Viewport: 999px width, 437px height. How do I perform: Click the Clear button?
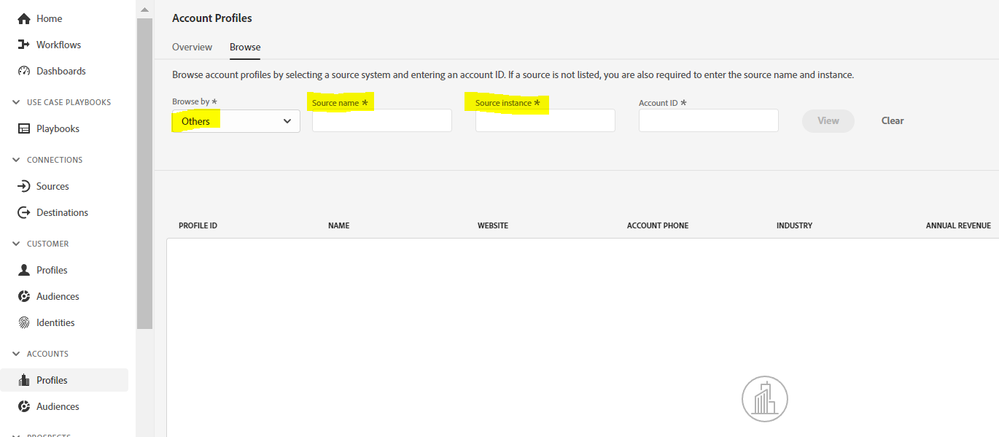click(893, 120)
